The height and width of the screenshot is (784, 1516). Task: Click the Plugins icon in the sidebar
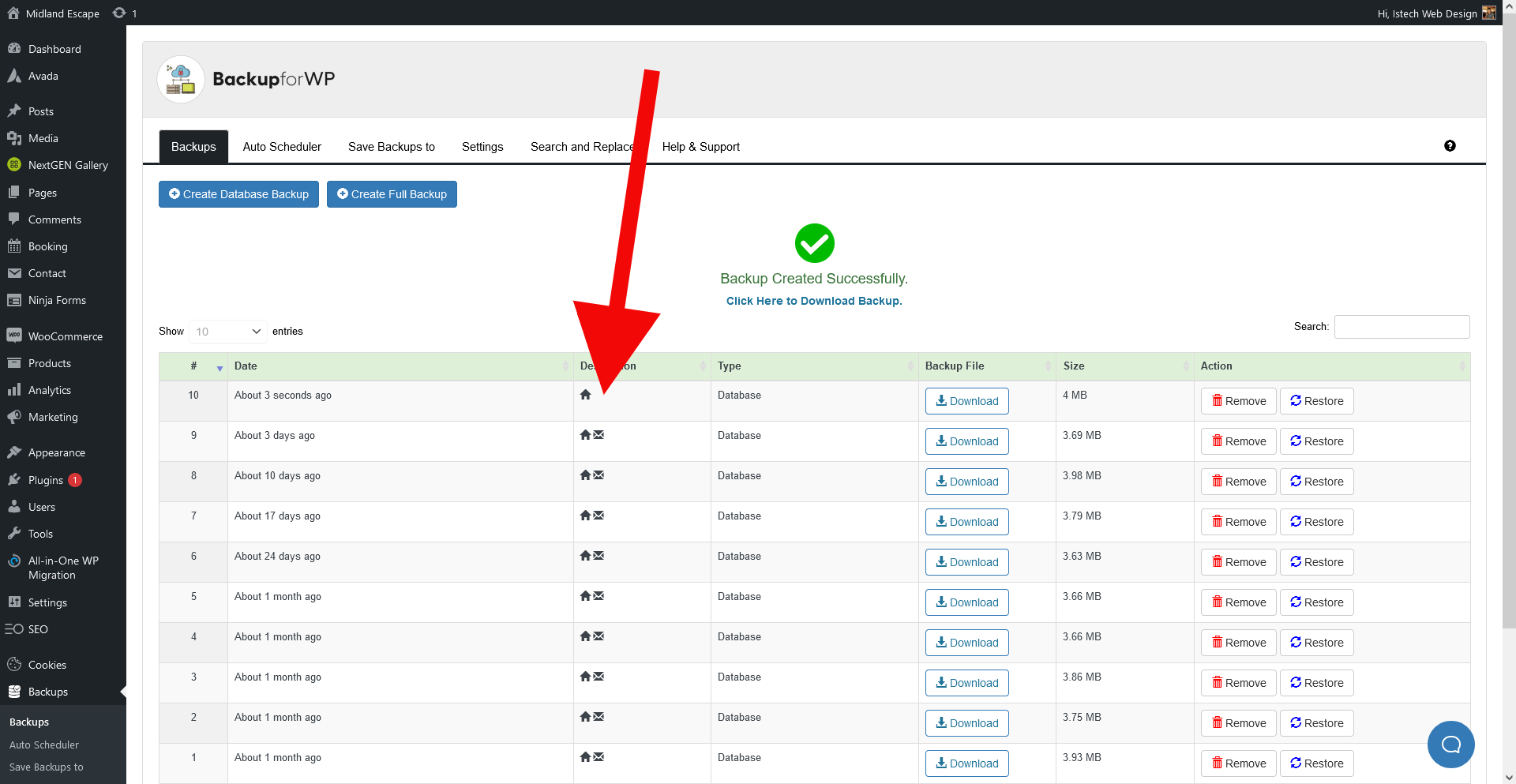(14, 480)
